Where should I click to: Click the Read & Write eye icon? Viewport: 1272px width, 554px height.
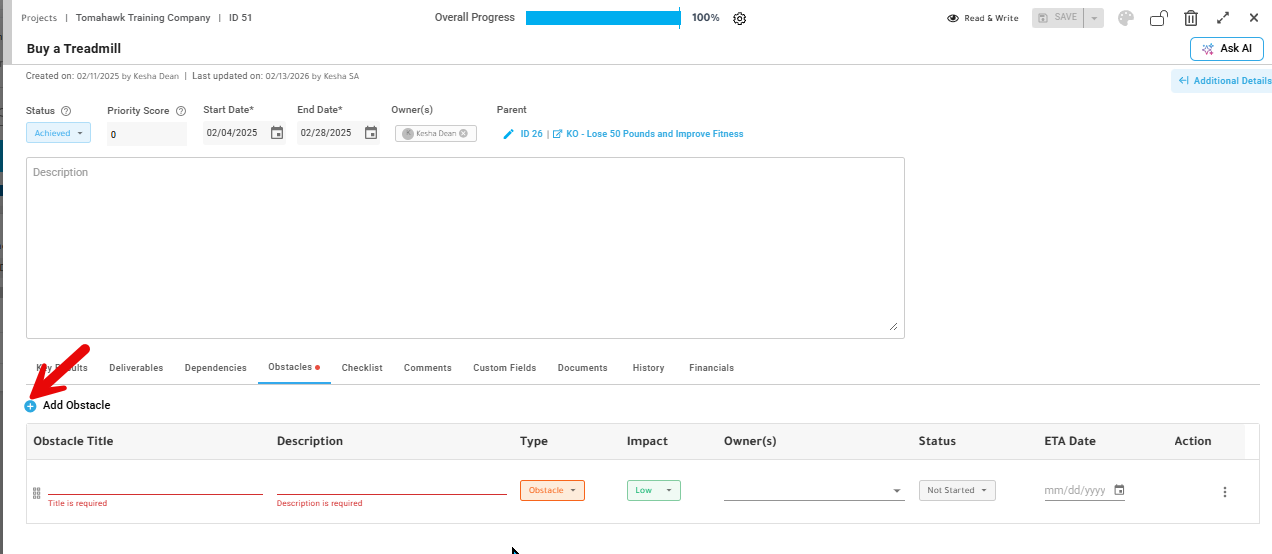pos(953,18)
